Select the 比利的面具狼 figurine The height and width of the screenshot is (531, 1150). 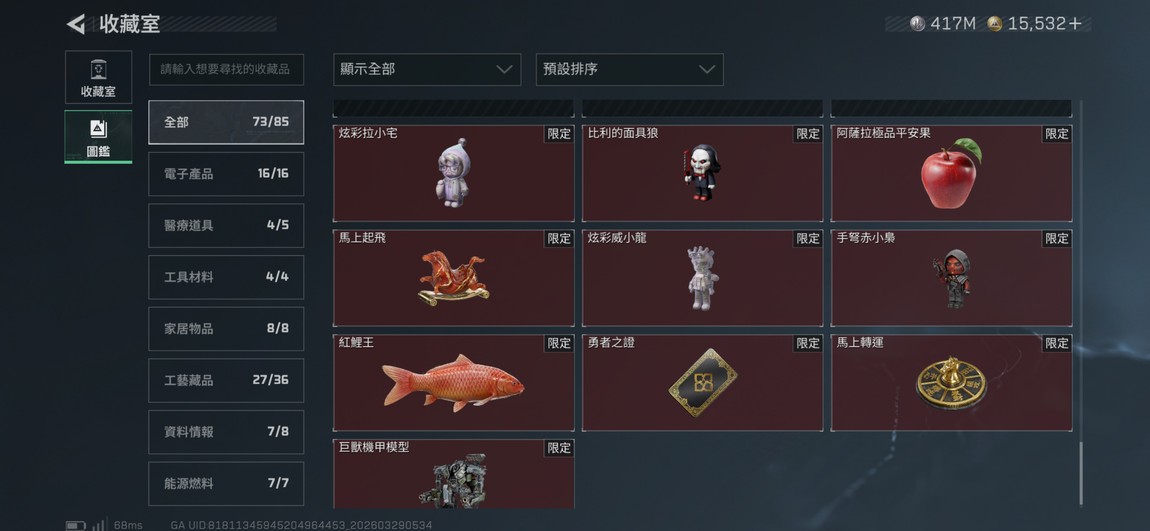click(x=703, y=173)
